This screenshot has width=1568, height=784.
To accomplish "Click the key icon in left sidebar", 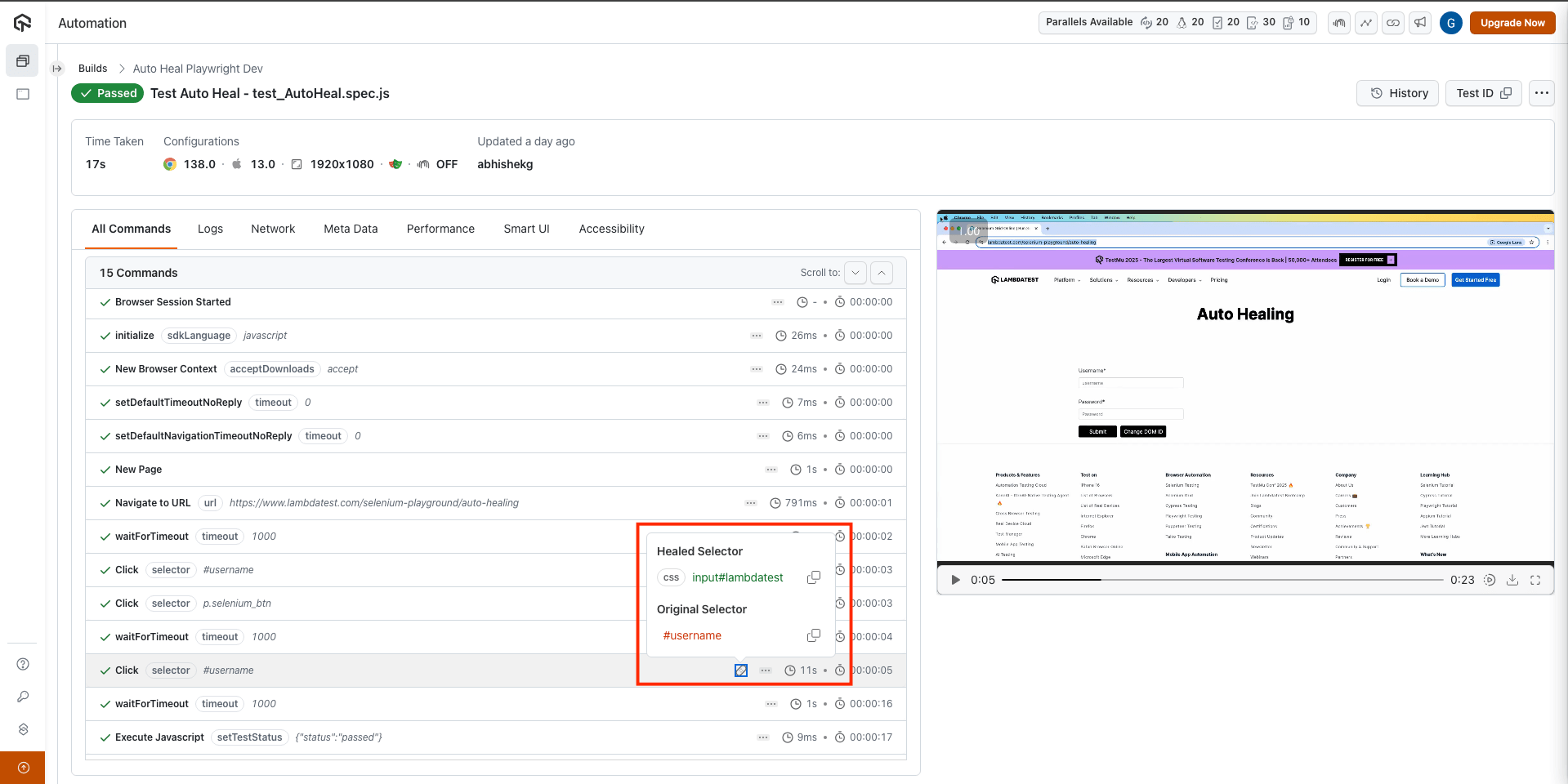I will tap(23, 697).
